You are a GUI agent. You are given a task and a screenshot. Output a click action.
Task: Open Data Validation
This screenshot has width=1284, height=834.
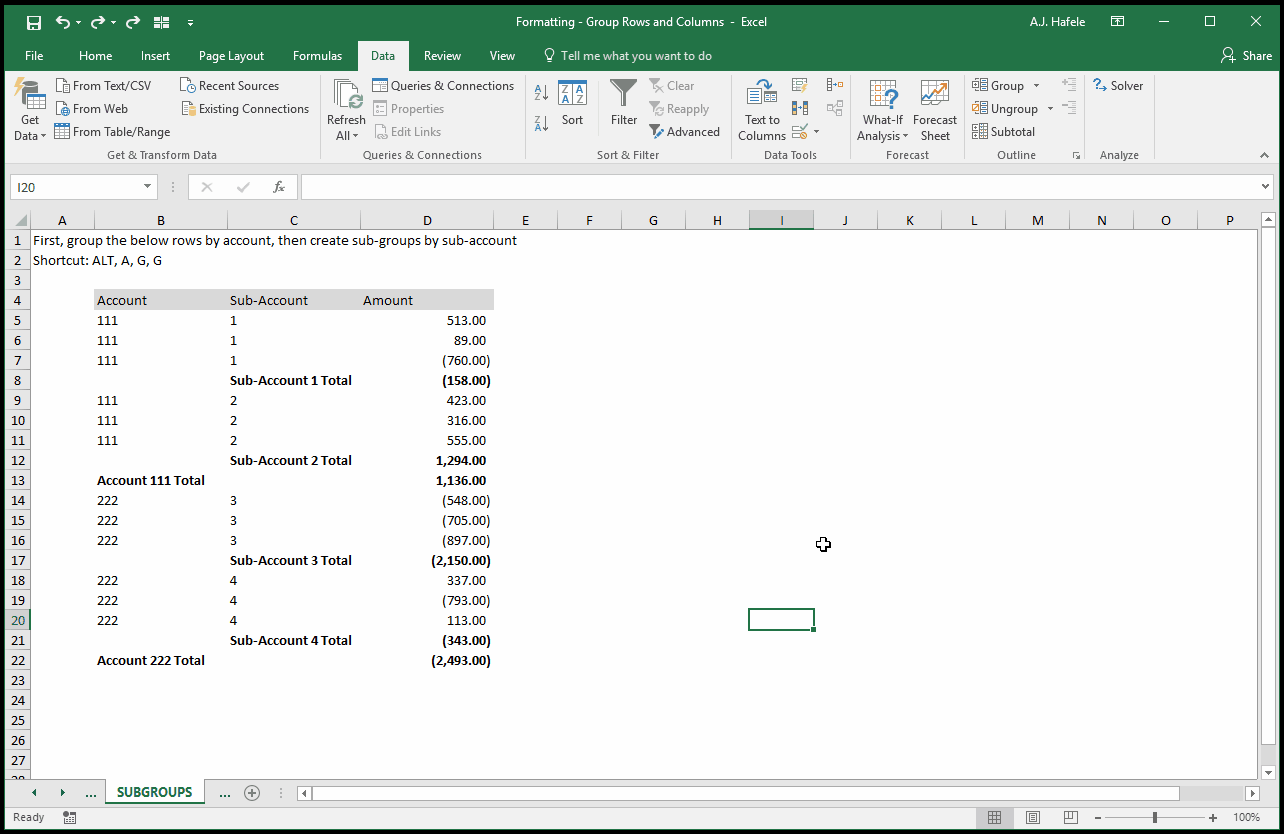pyautogui.click(x=799, y=132)
